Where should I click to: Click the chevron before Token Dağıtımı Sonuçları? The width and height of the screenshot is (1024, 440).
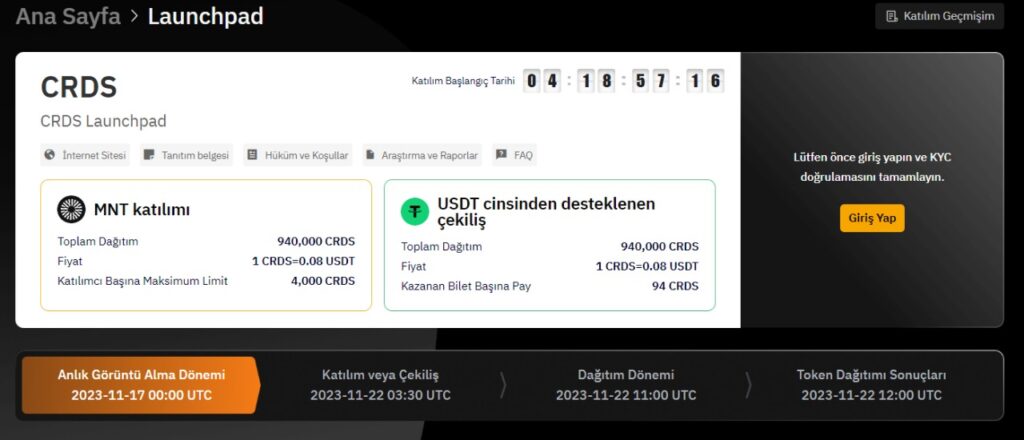pos(748,385)
